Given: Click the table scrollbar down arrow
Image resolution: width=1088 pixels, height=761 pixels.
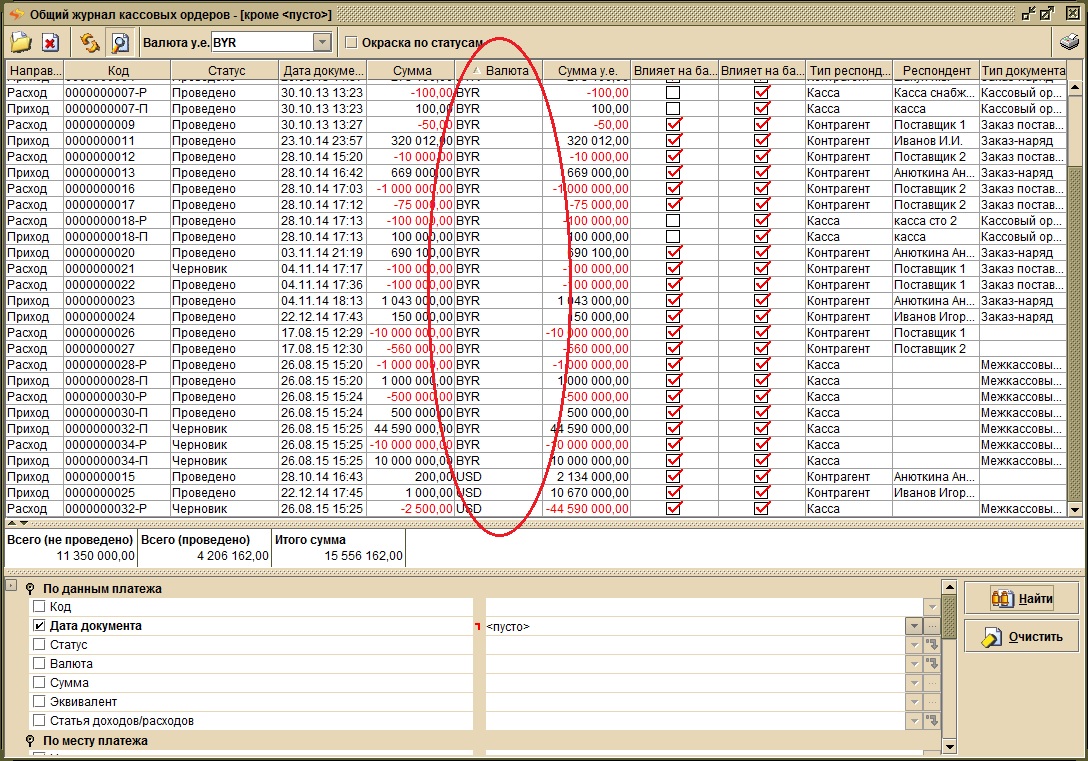Looking at the screenshot, I should [x=1075, y=509].
